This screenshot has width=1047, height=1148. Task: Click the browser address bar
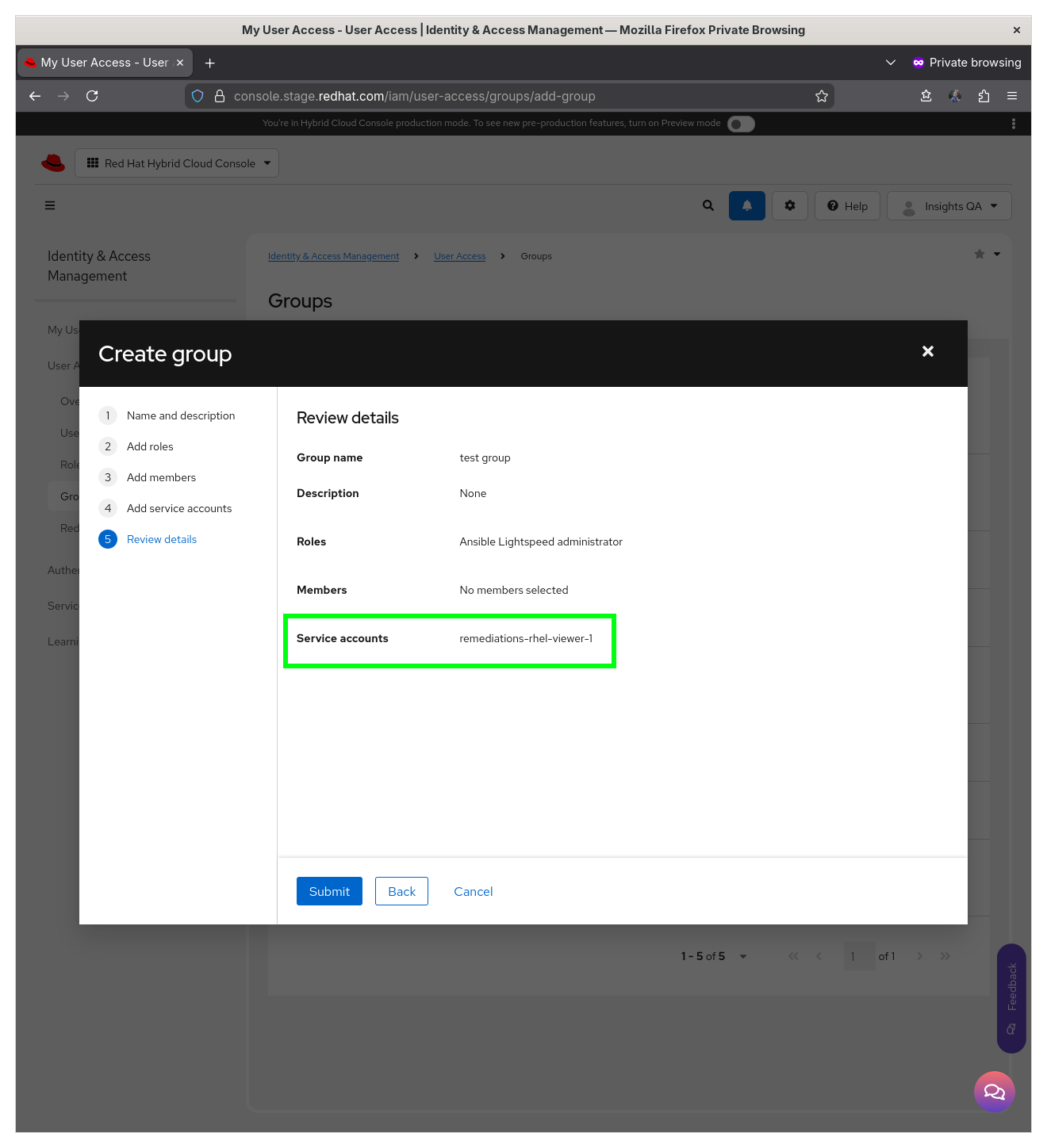[508, 96]
